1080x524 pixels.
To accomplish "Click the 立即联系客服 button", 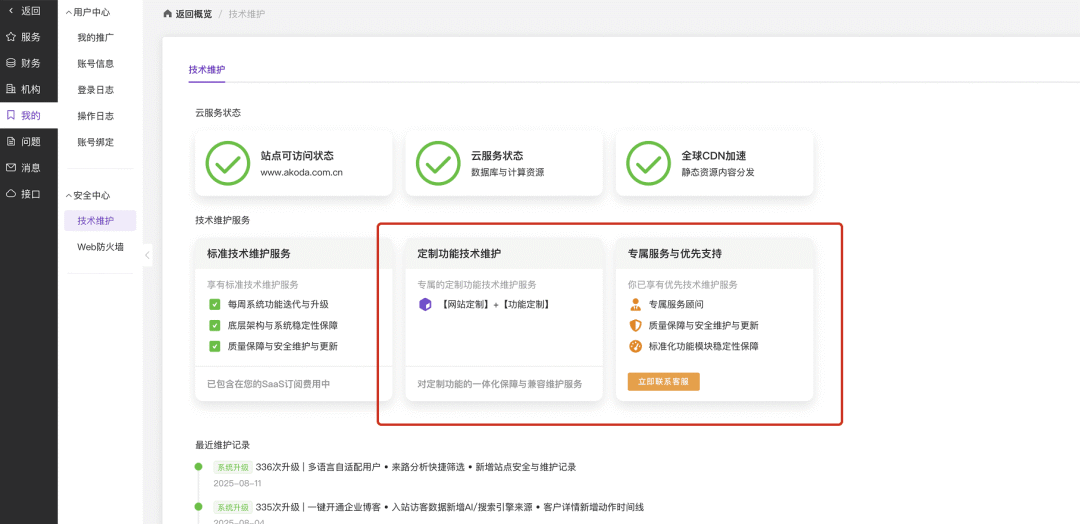I will (663, 381).
